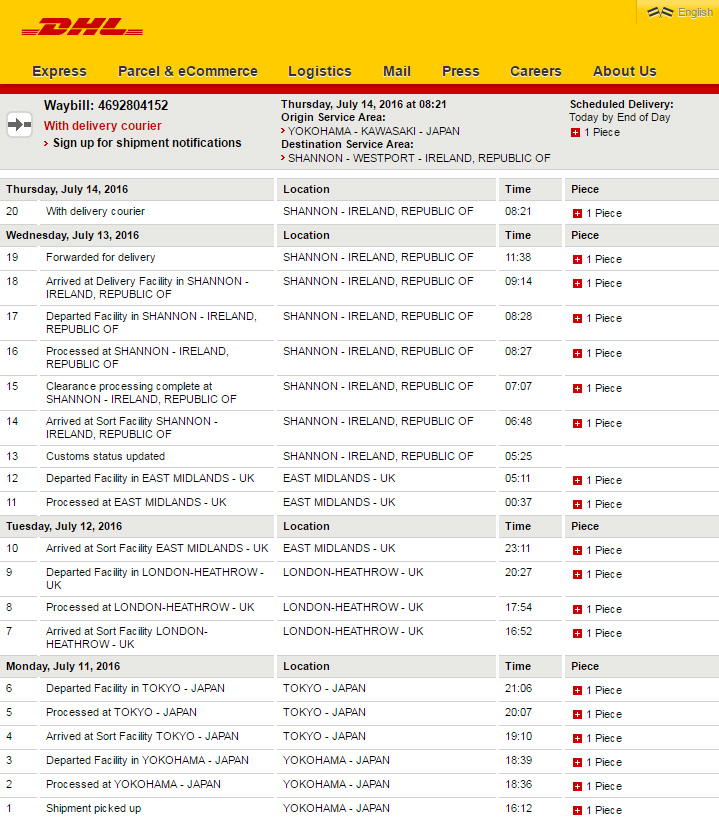Viewport: 719px width, 823px height.
Task: Click Today by End of Day text
Action: [x=620, y=118]
